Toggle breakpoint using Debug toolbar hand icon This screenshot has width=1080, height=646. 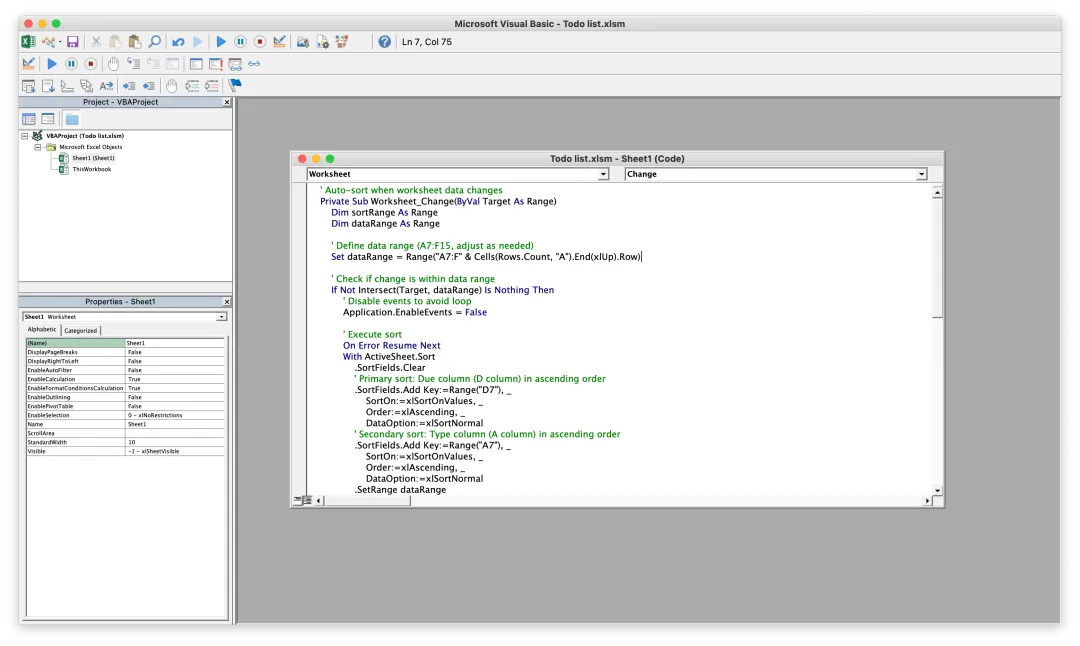pyautogui.click(x=114, y=63)
